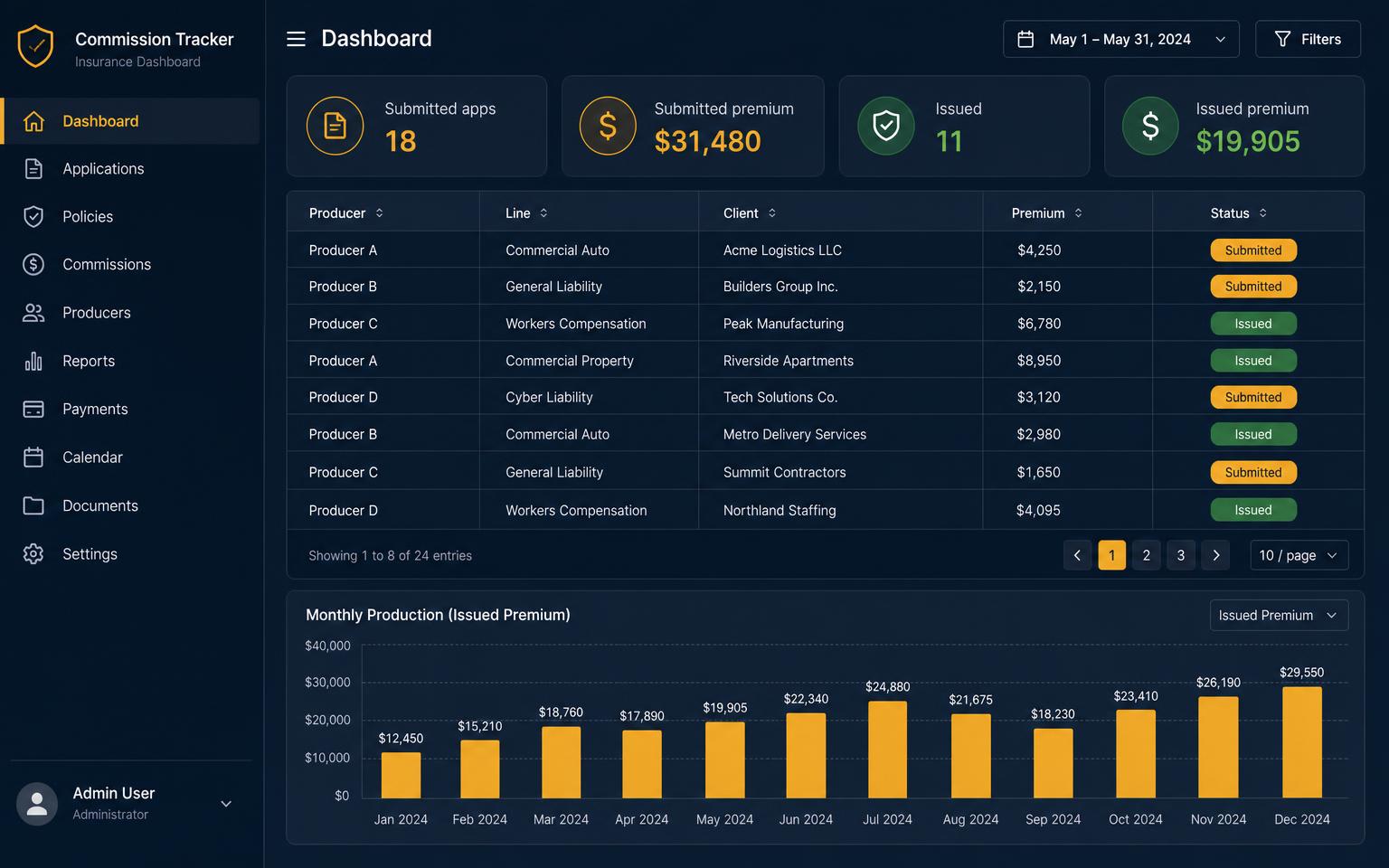Click the May 2024 bar in chart
The width and height of the screenshot is (1389, 868).
(x=725, y=760)
